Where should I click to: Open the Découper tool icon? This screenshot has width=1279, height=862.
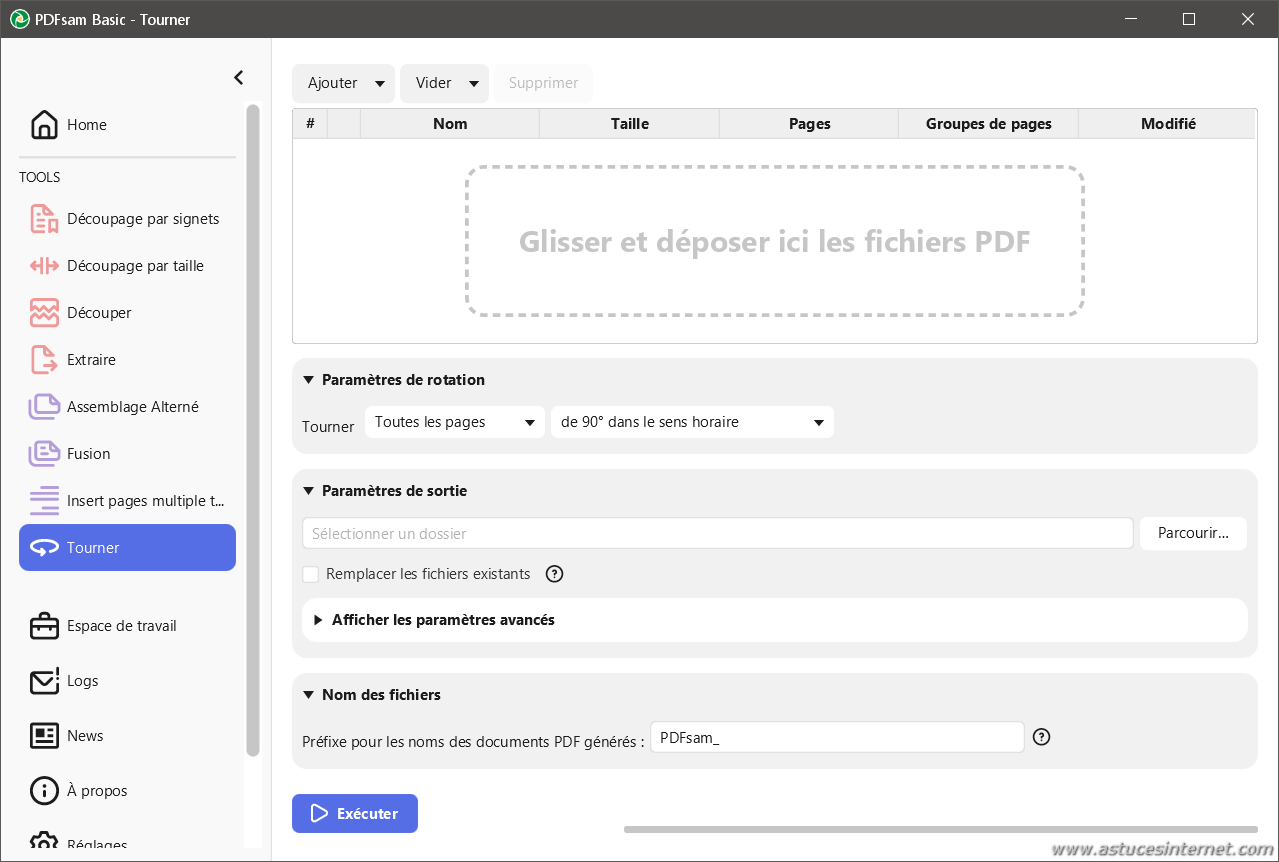coord(44,313)
